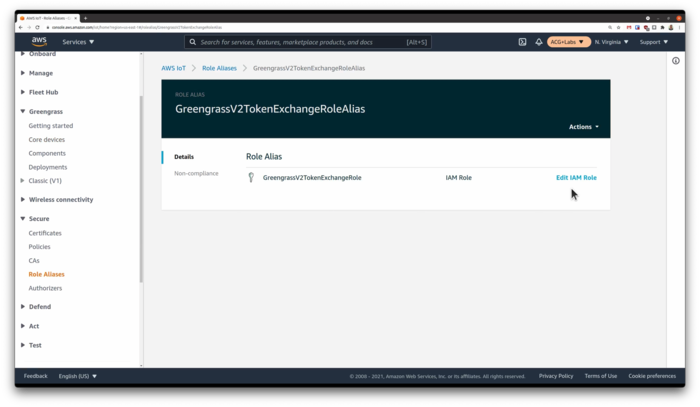Viewport: 700px width, 407px height.
Task: Collapse the Greengrass sidebar section
Action: [x=23, y=111]
